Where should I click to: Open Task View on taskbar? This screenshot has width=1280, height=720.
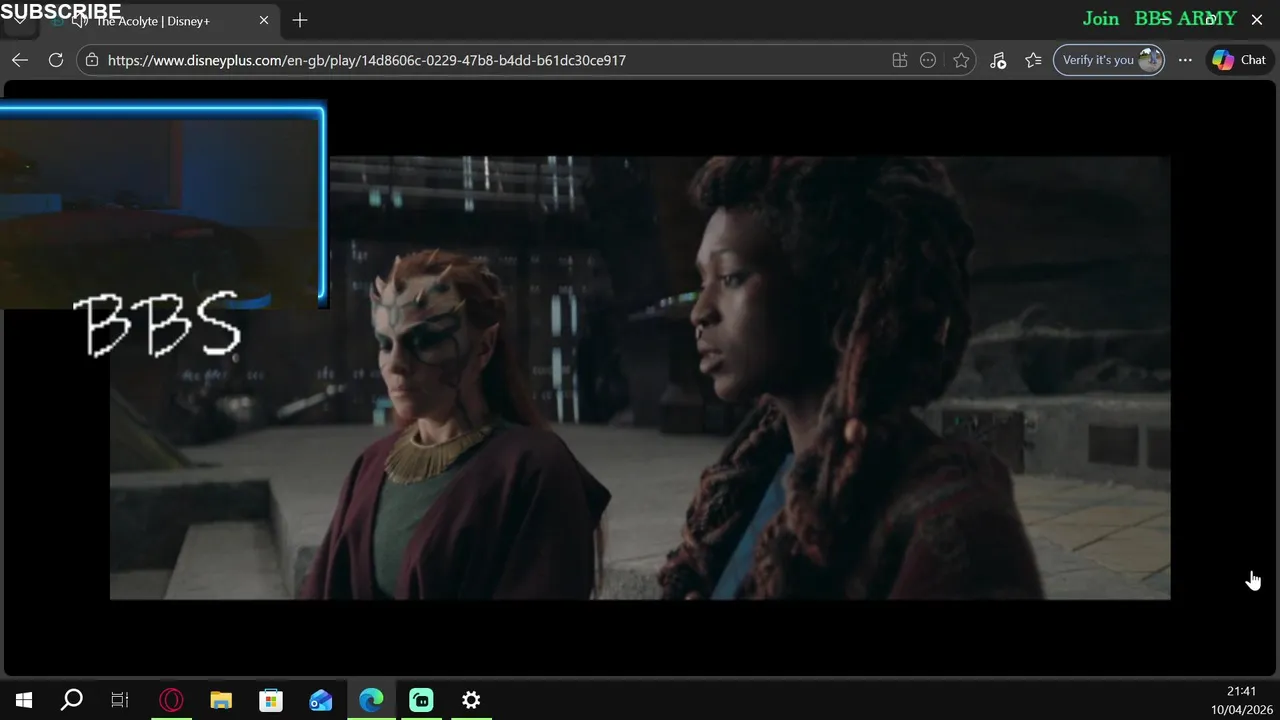(x=120, y=700)
